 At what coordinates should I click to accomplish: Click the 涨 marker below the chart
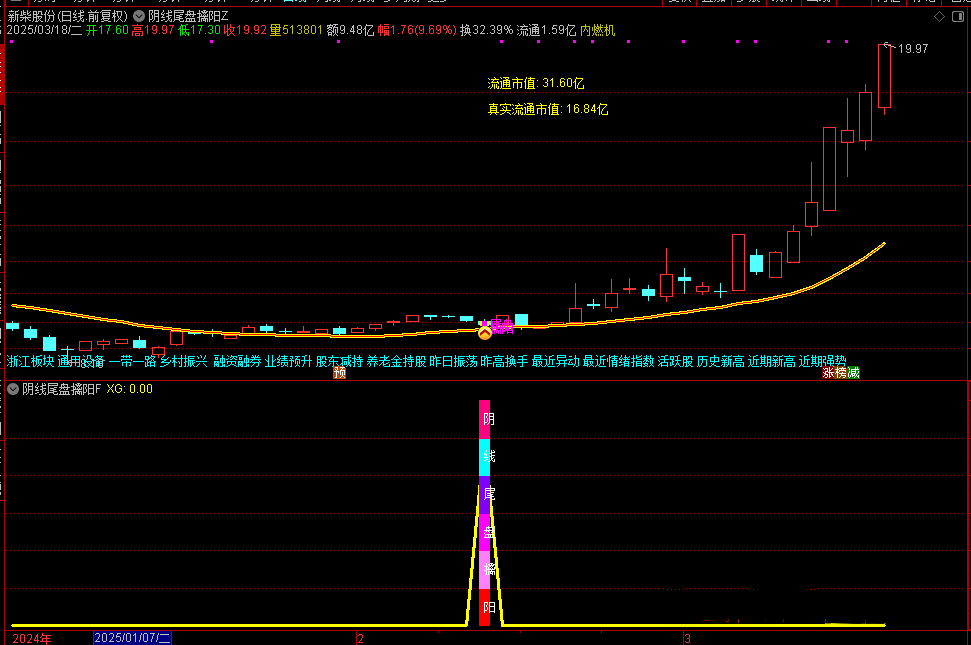[x=828, y=373]
